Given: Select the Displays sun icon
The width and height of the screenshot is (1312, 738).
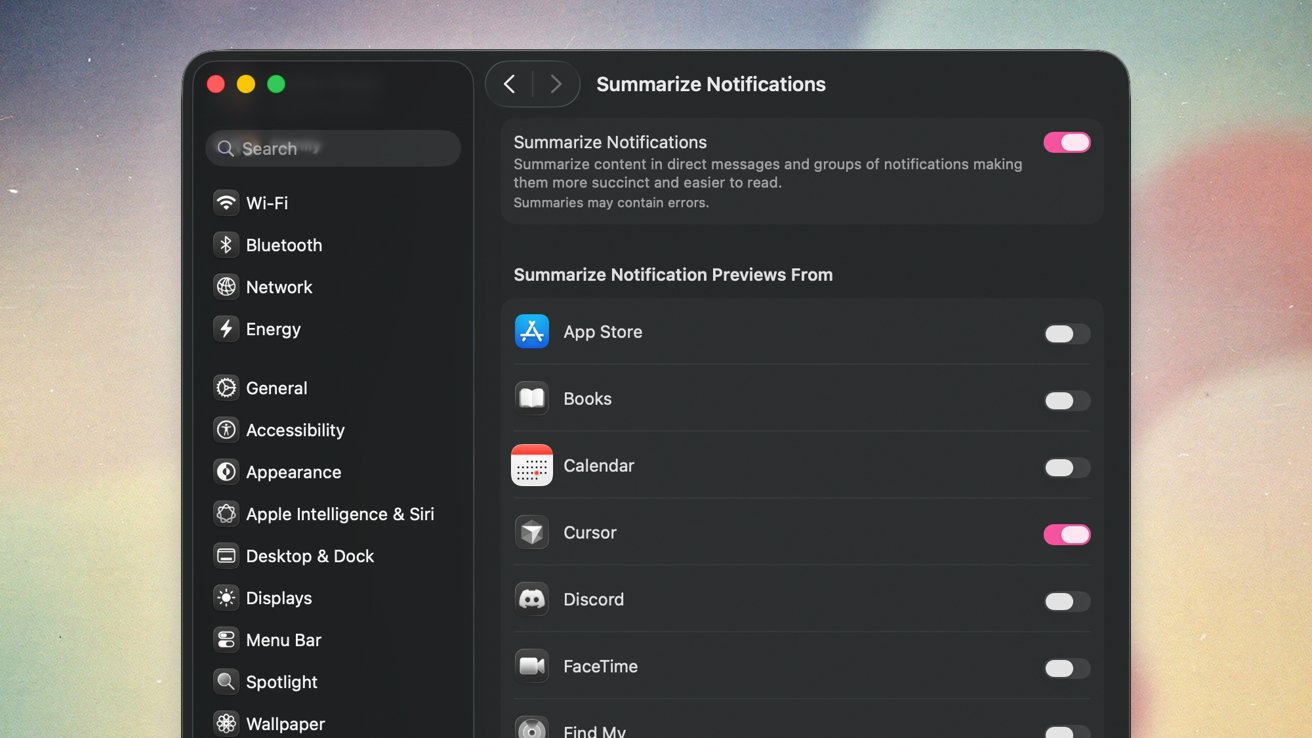Looking at the screenshot, I should click(x=226, y=598).
